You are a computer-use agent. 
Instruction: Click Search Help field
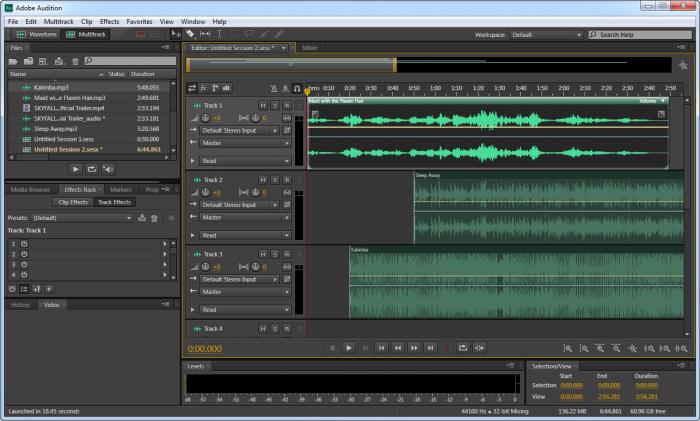[640, 34]
